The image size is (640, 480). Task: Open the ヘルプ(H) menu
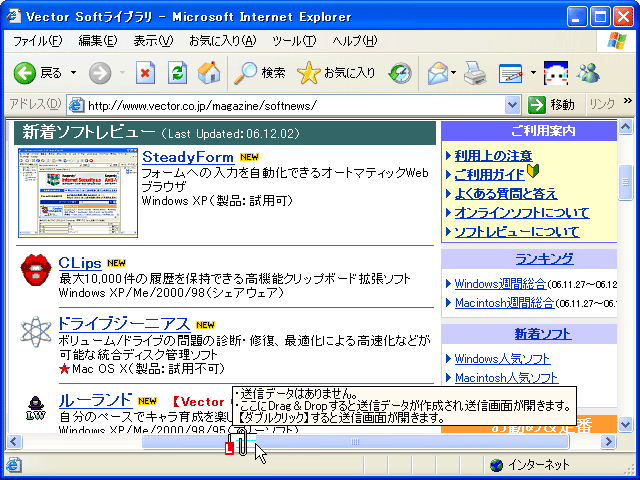[355, 41]
